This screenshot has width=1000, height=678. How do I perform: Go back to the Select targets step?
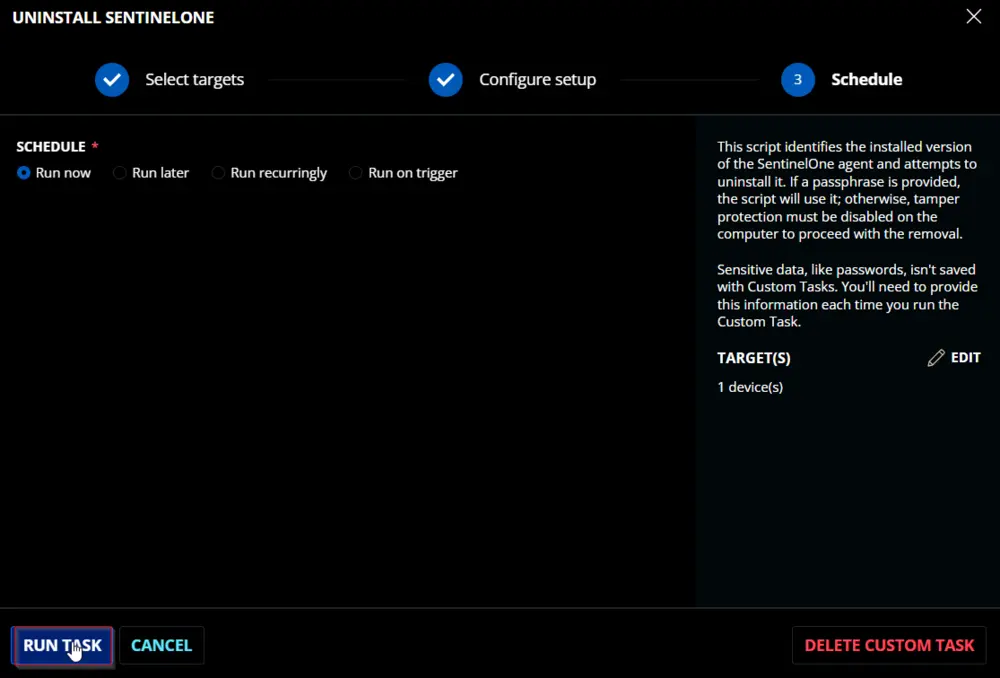click(x=195, y=80)
